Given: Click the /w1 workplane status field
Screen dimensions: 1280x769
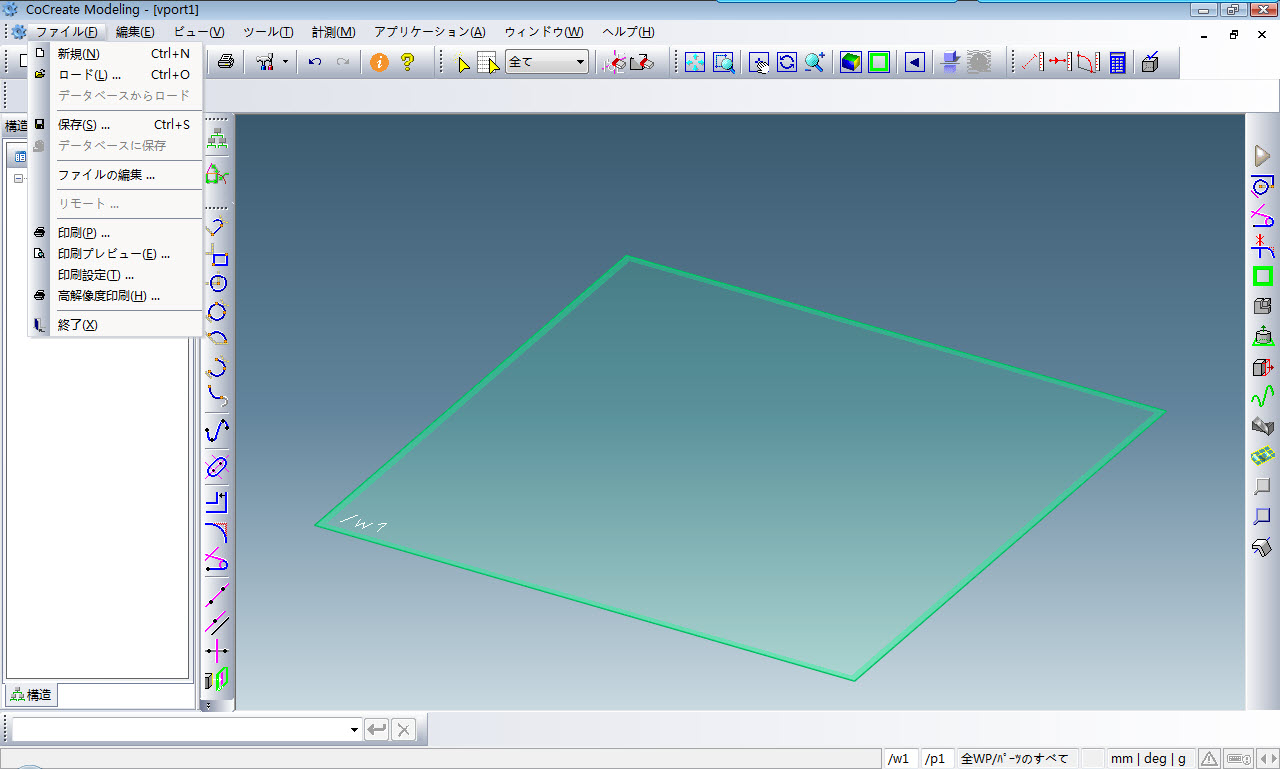Looking at the screenshot, I should click(901, 759).
